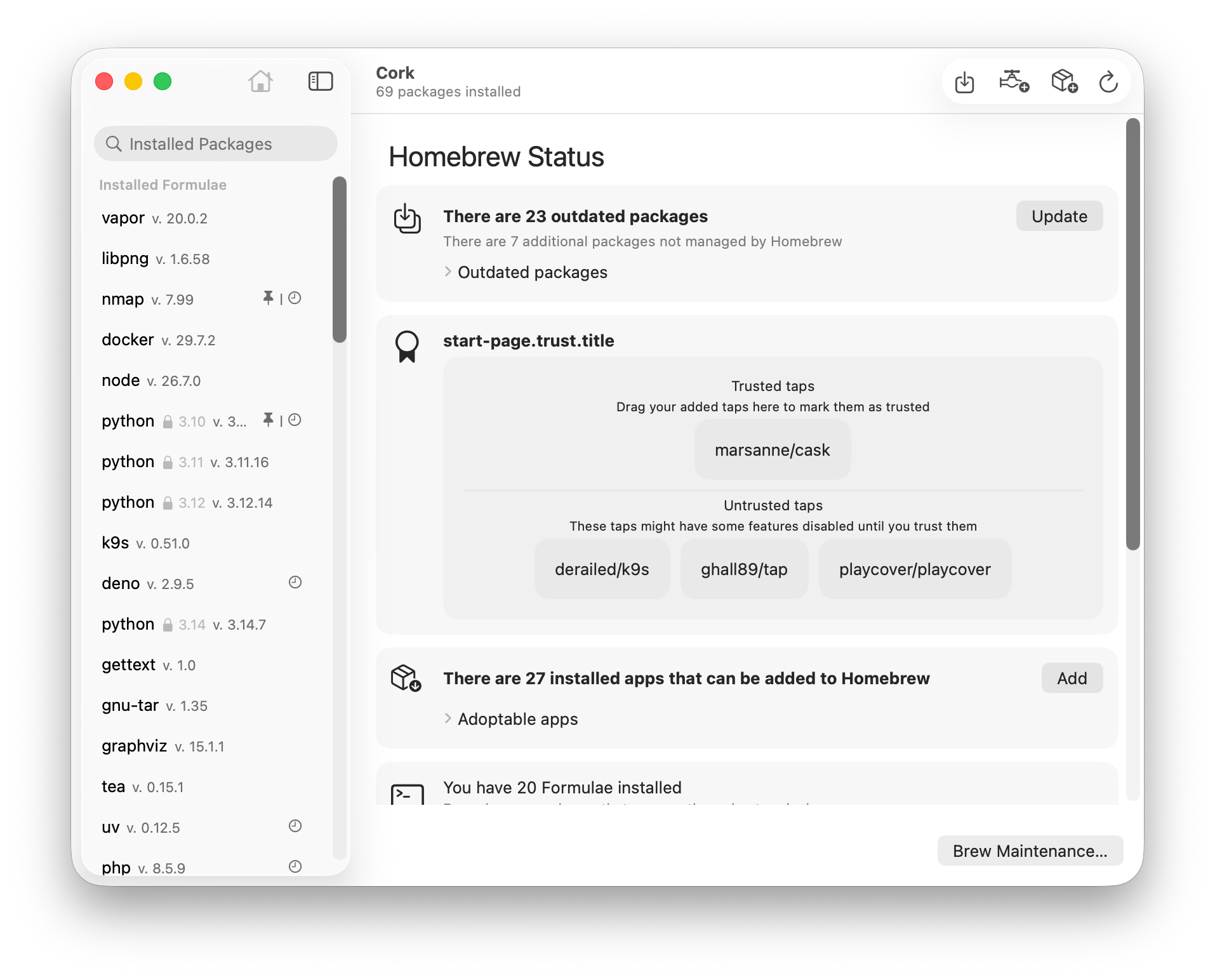1215x980 pixels.
Task: Click the clock icon on the deno row
Action: click(x=295, y=582)
